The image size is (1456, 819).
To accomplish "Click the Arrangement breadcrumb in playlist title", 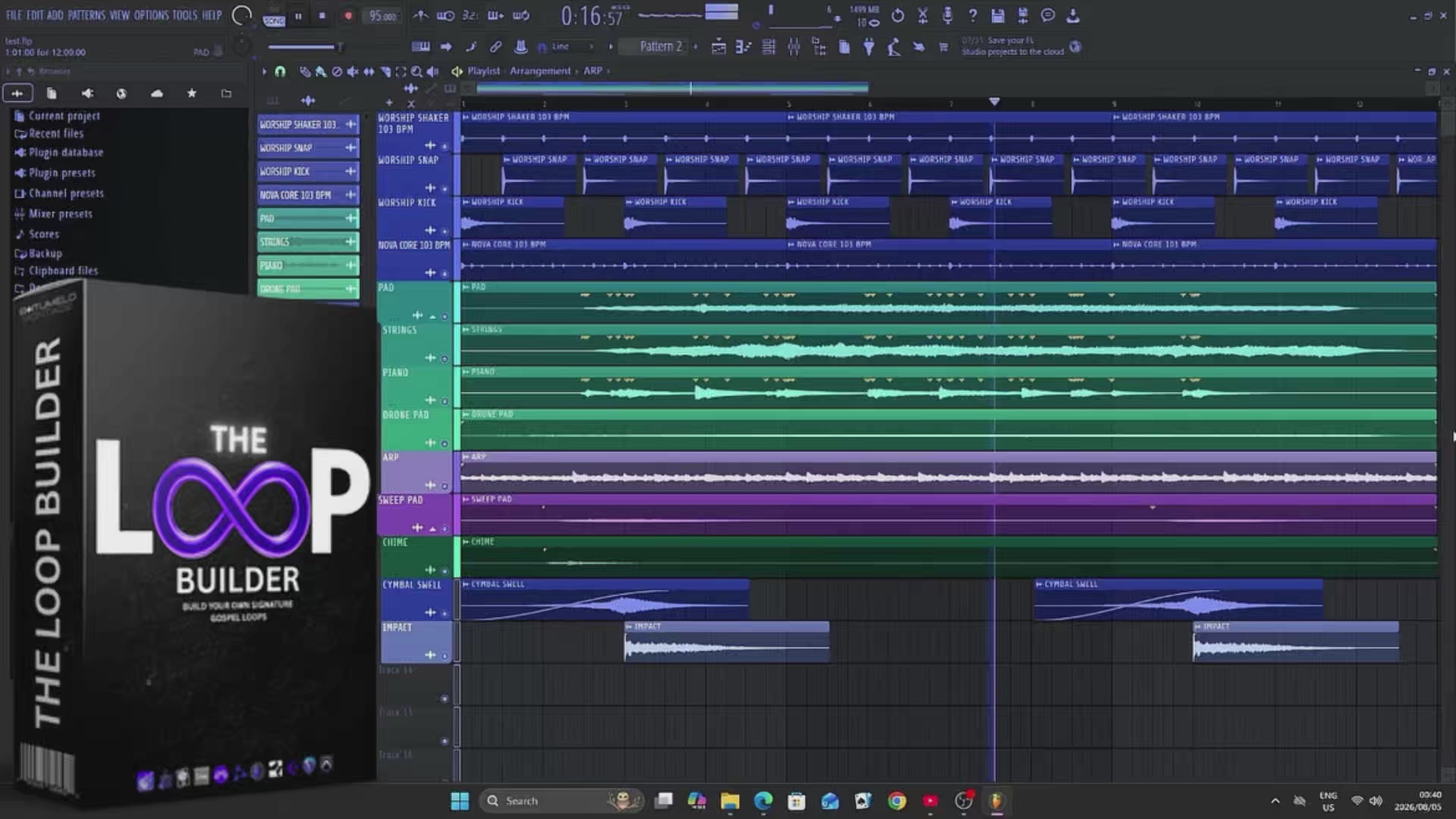I will (x=540, y=71).
